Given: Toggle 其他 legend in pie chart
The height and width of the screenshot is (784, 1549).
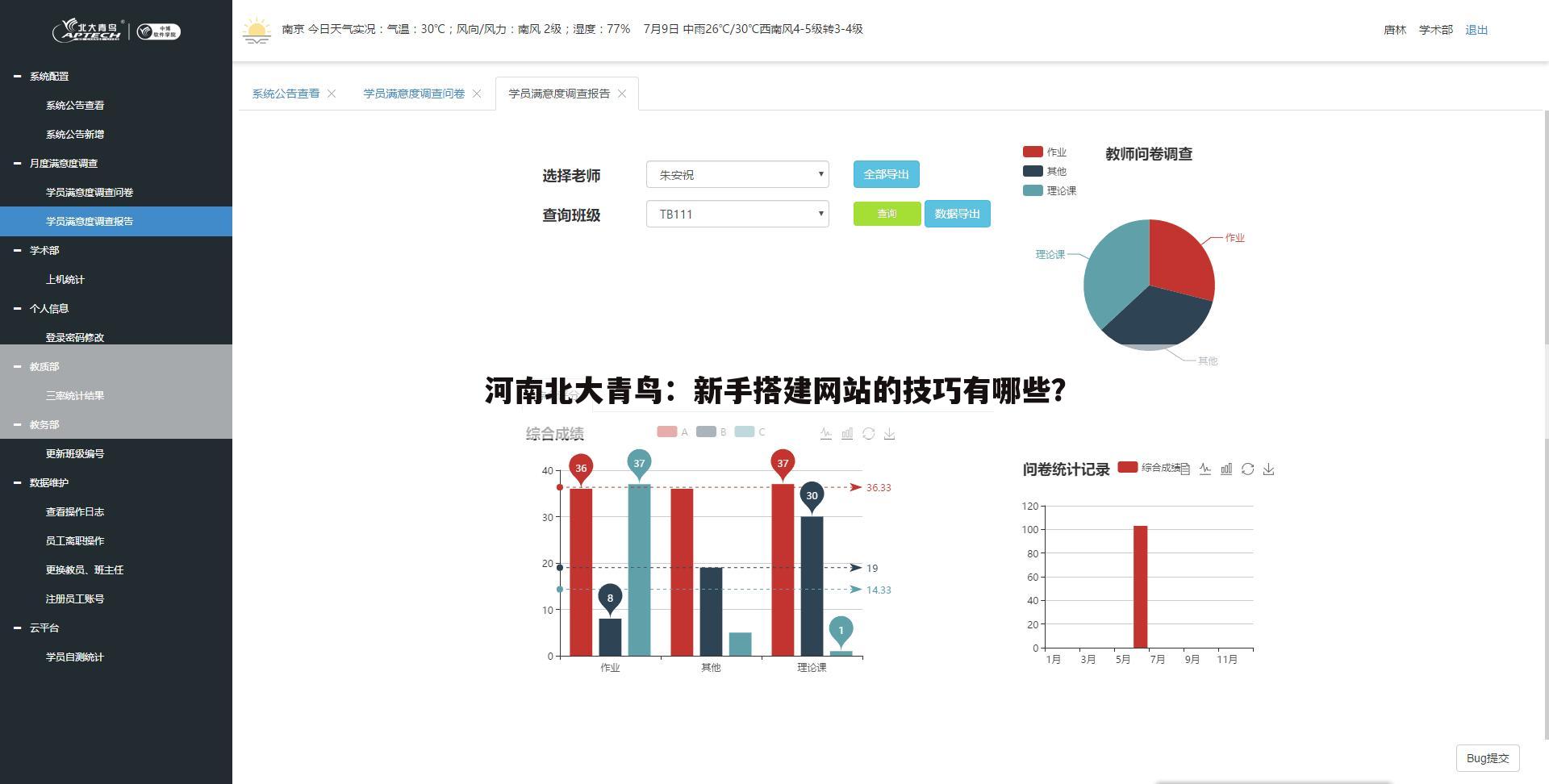Looking at the screenshot, I should click(x=1045, y=171).
